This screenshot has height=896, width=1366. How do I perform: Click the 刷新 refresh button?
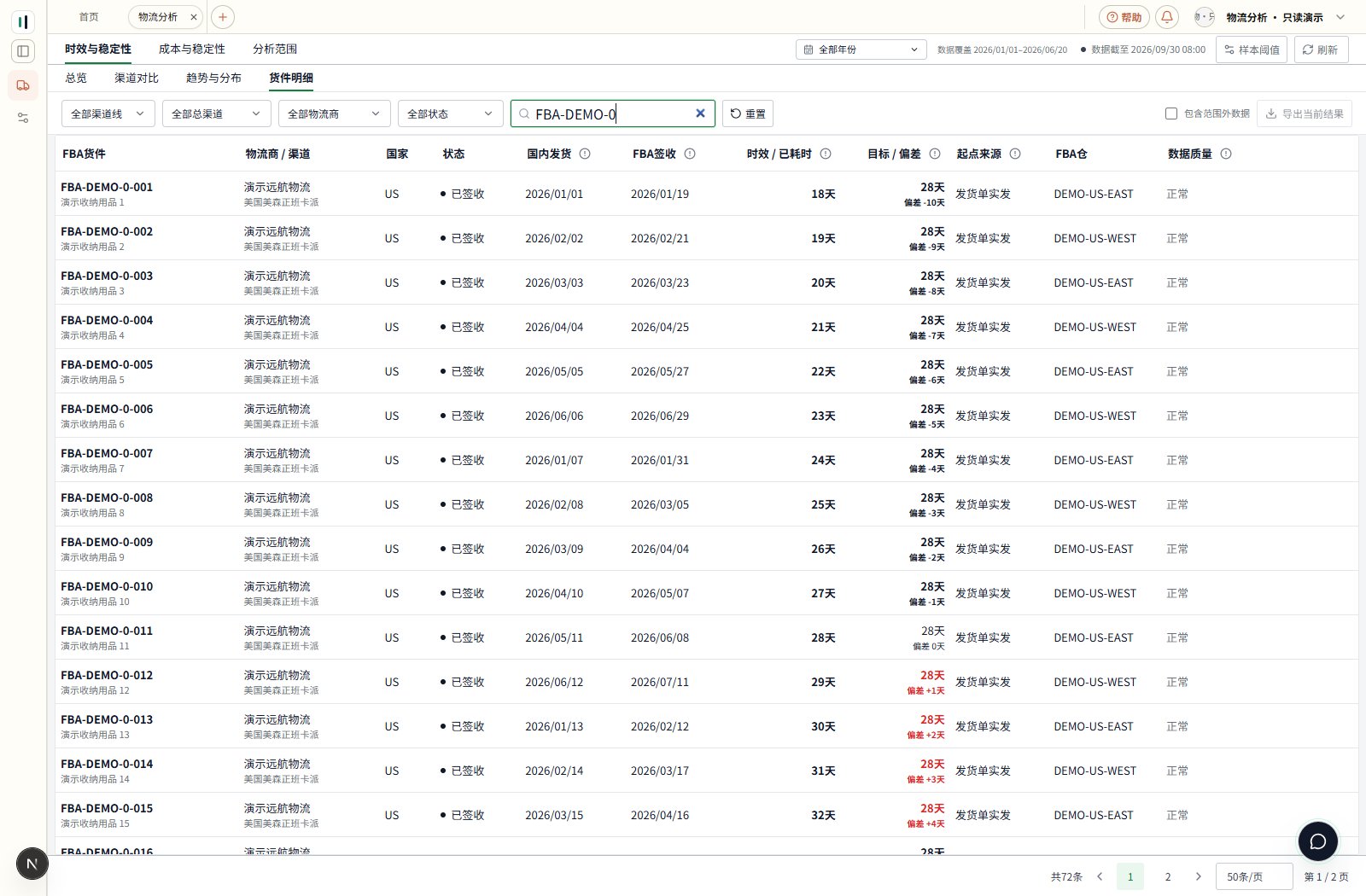(x=1321, y=49)
